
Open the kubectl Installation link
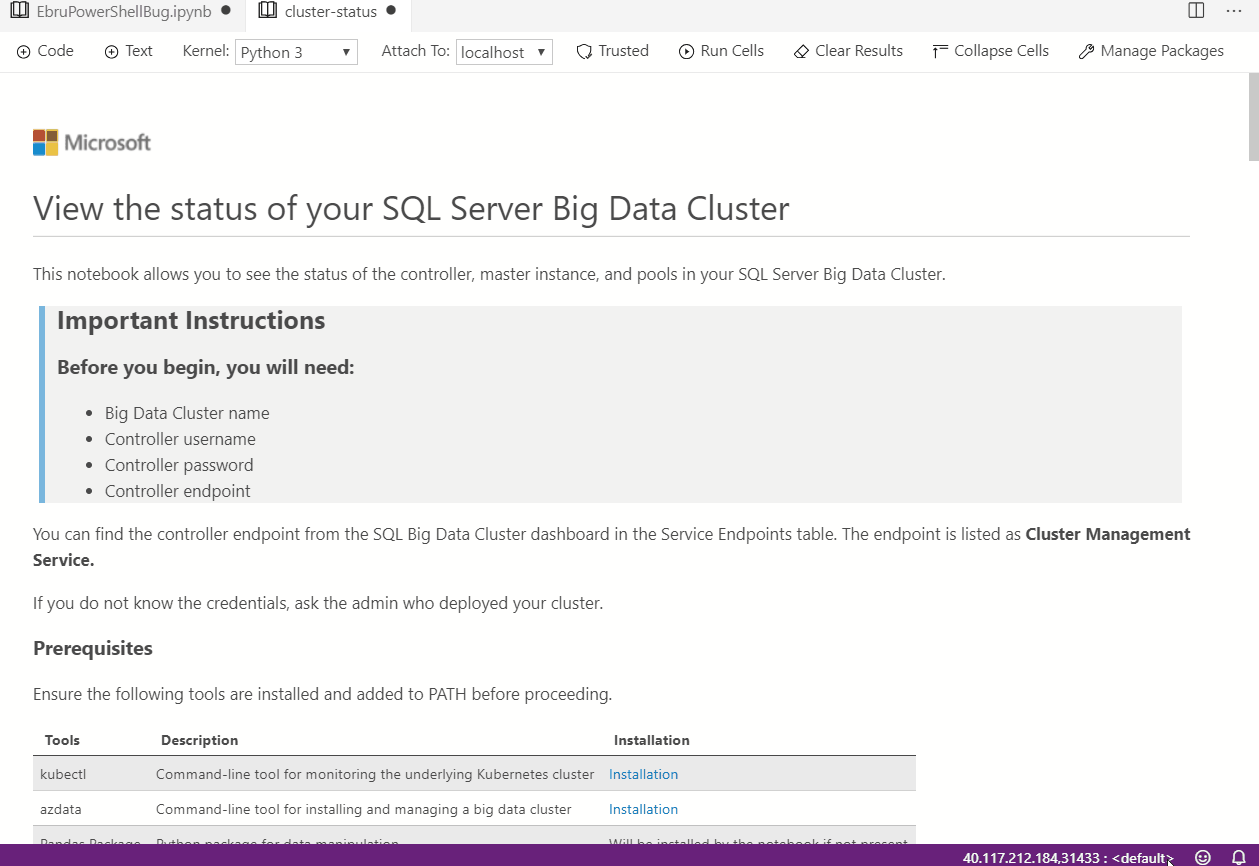[643, 774]
